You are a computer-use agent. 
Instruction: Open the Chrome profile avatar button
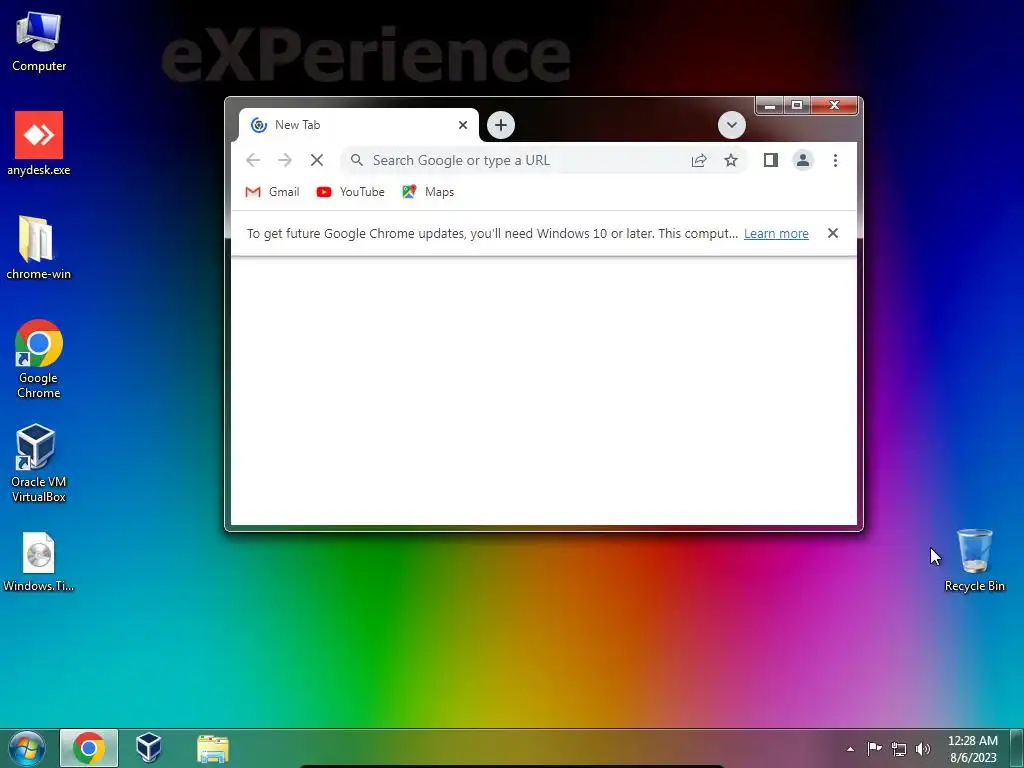(803, 160)
